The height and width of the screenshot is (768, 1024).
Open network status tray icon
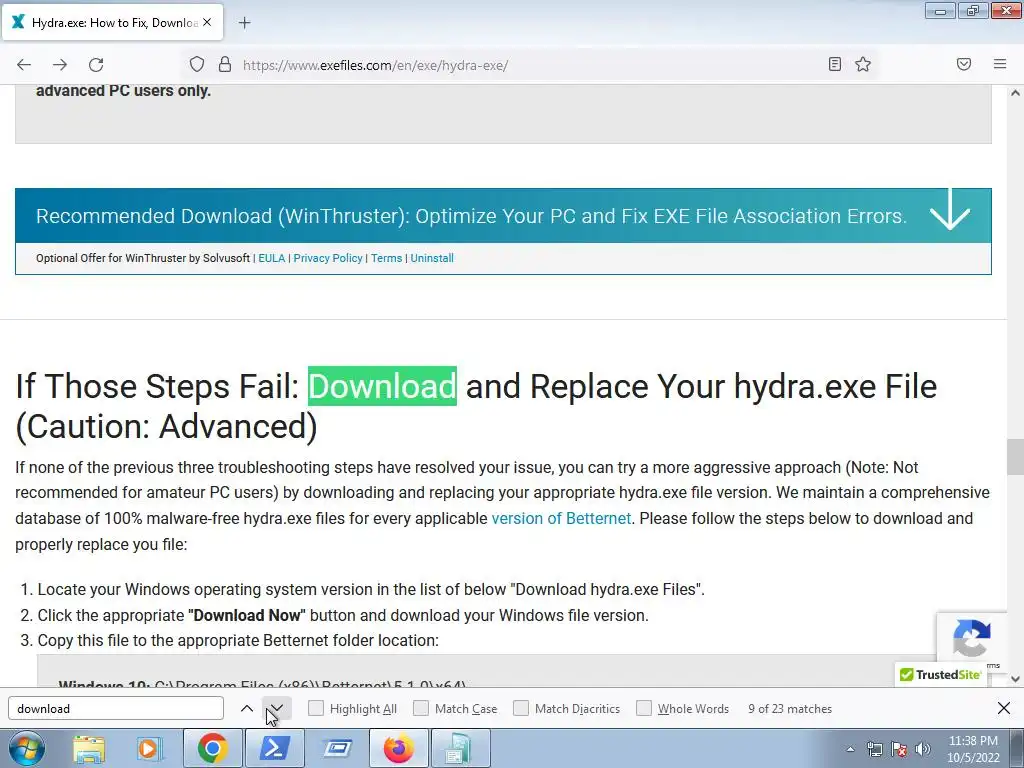(874, 749)
